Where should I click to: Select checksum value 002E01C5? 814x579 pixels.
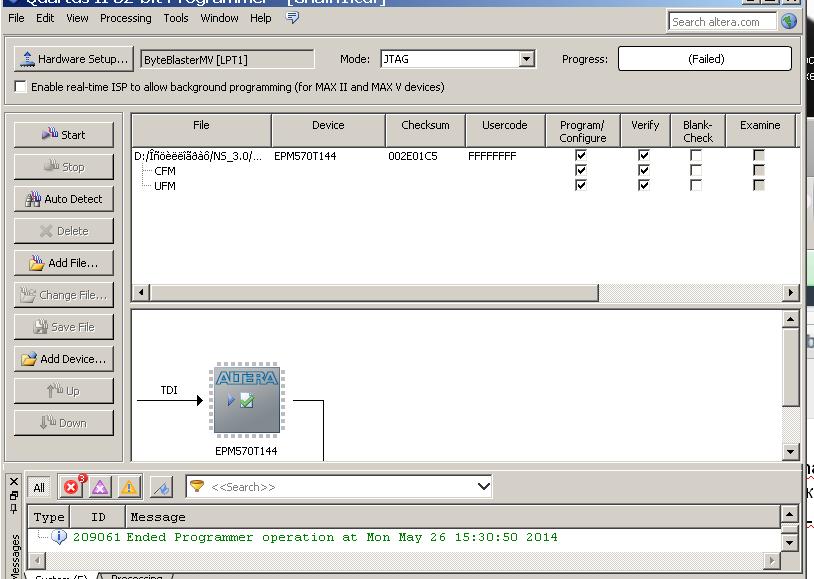coord(413,156)
